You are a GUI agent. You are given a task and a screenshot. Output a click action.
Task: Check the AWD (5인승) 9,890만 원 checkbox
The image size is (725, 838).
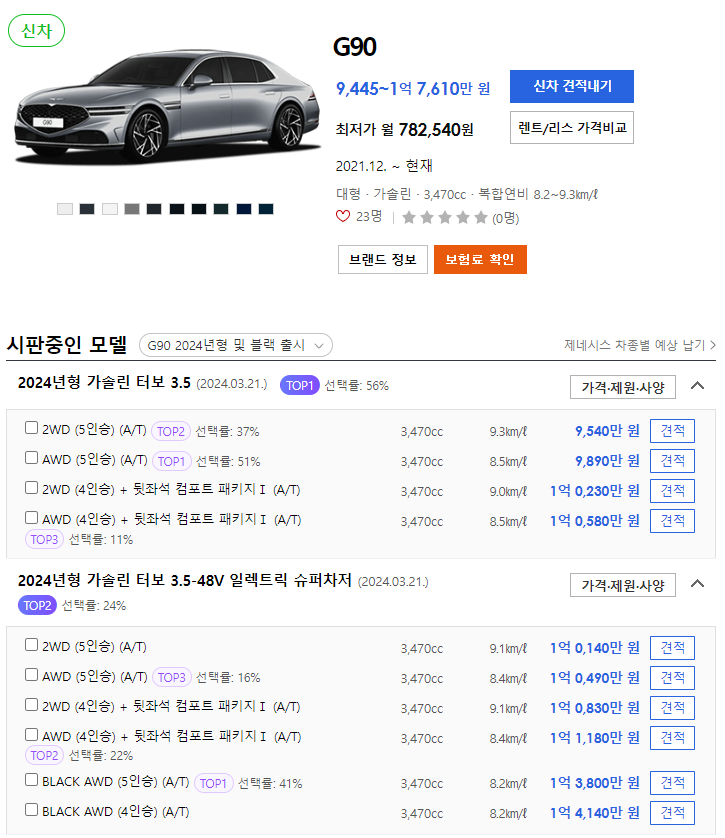pyautogui.click(x=32, y=457)
